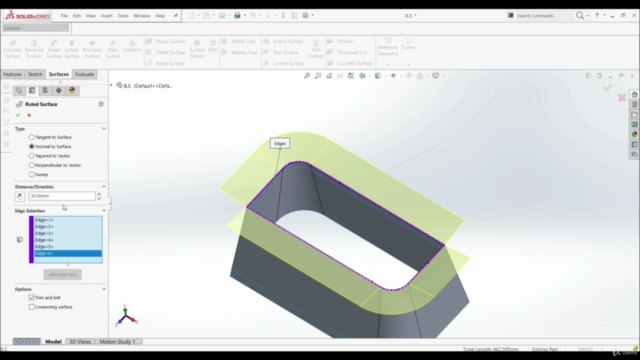Click the reverse direction arrow button
Screen dimensions: 640x360
coord(20,196)
